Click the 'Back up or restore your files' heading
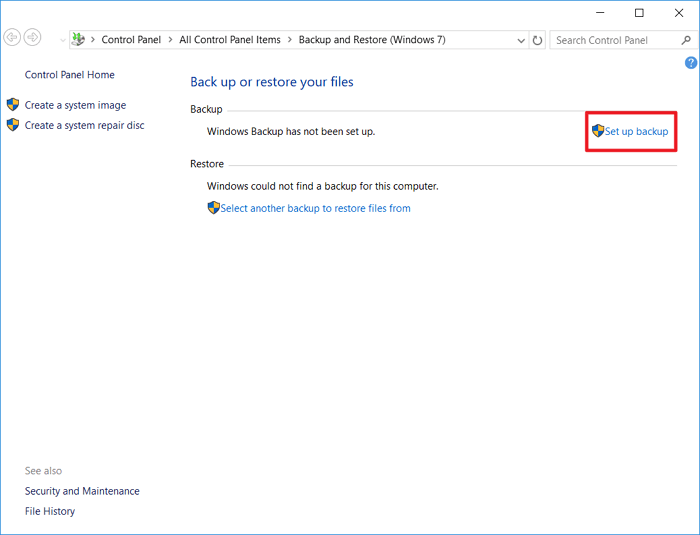 [x=271, y=82]
